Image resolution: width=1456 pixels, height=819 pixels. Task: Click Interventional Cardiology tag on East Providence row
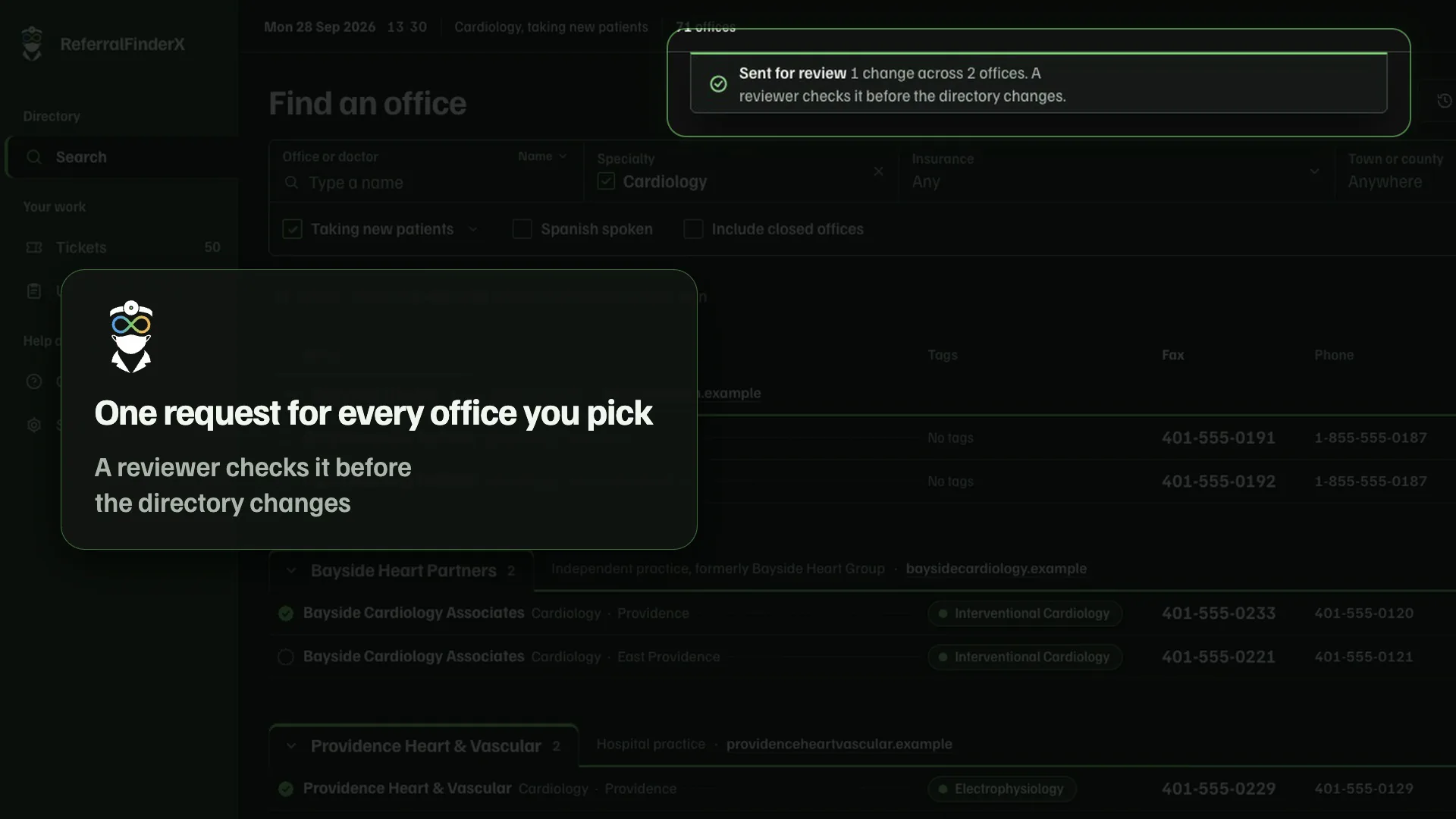tap(1025, 657)
